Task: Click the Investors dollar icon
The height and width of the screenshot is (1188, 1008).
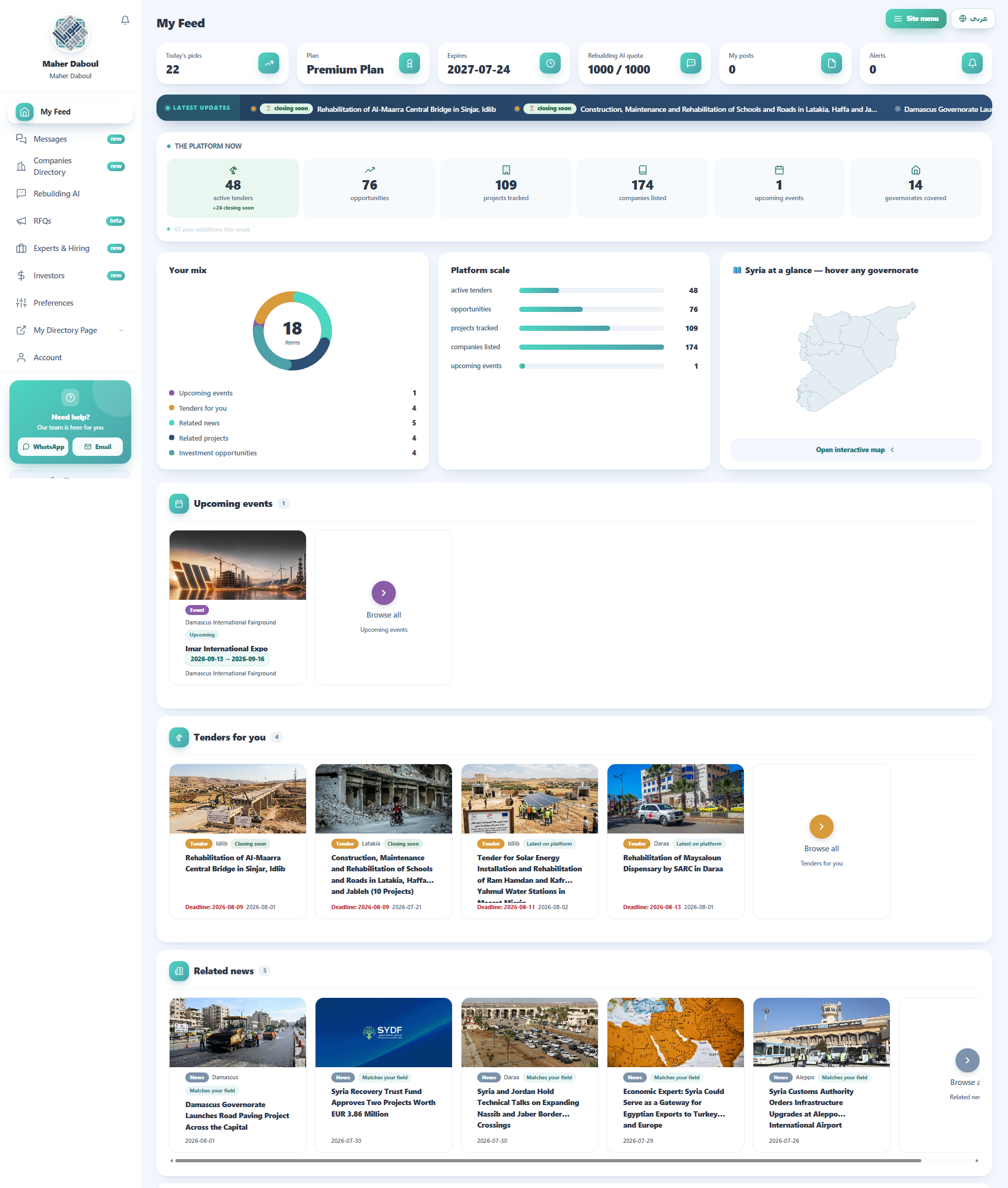Action: [21, 276]
